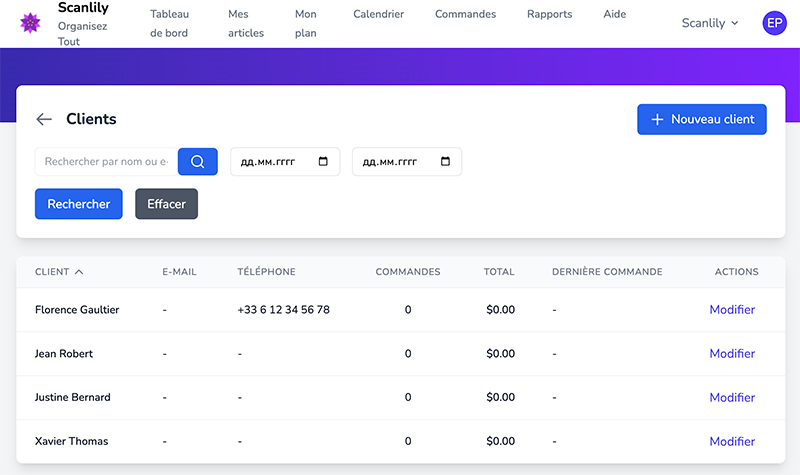Open calendar picker in second date field
800x475 pixels.
pos(445,161)
